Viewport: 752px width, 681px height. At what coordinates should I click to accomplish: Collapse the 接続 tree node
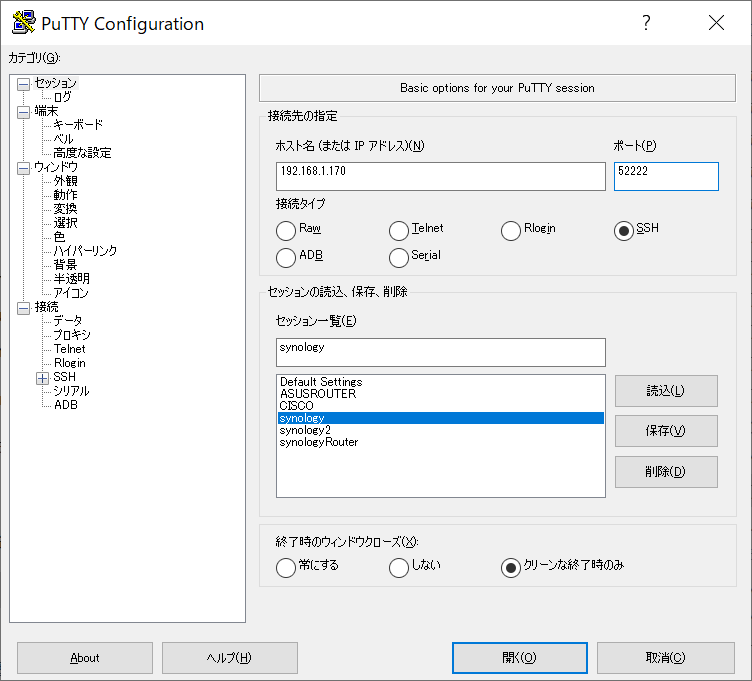point(24,308)
